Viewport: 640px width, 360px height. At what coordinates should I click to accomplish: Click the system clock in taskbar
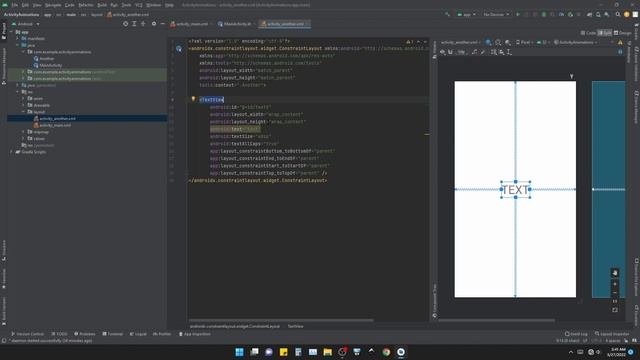point(616,352)
